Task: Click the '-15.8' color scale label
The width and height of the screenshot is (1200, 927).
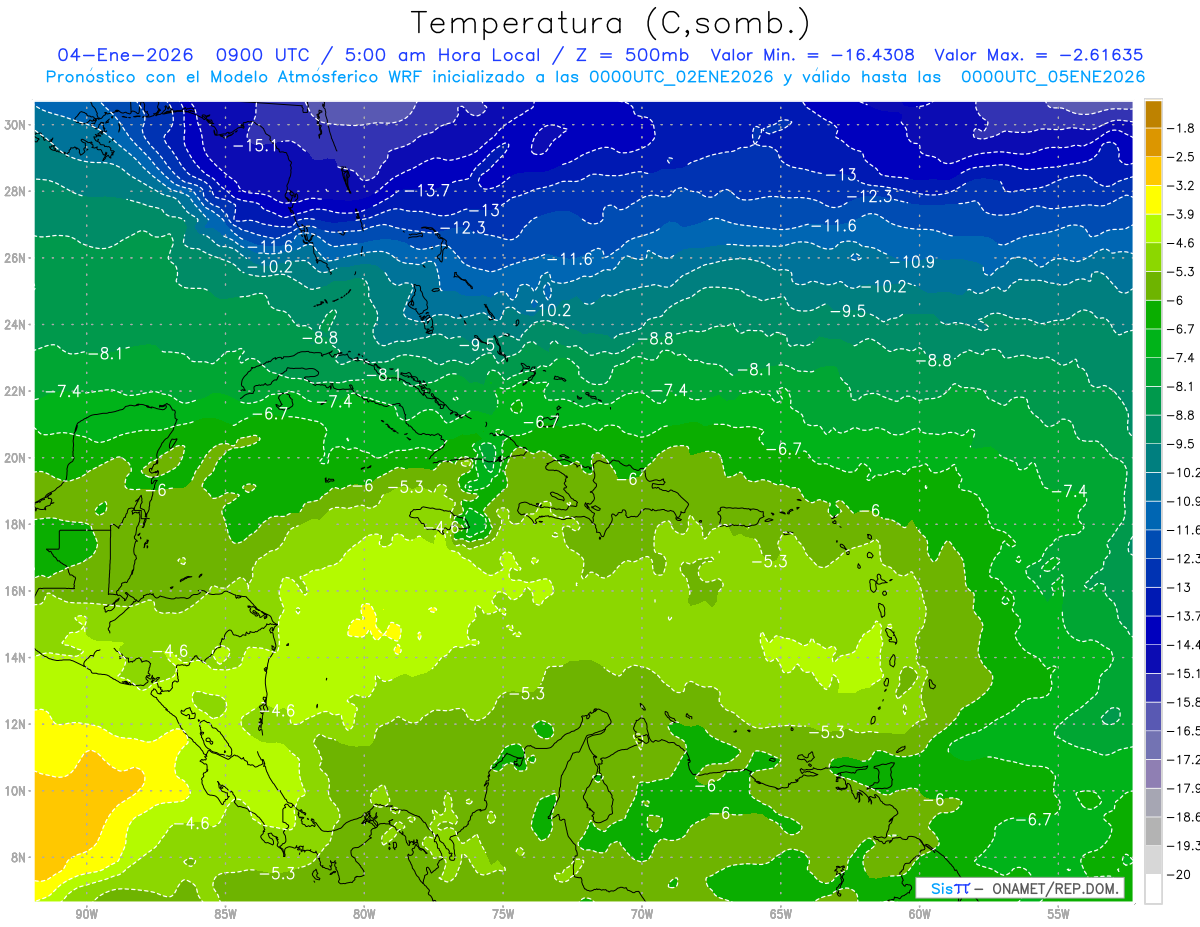Action: (x=1184, y=702)
